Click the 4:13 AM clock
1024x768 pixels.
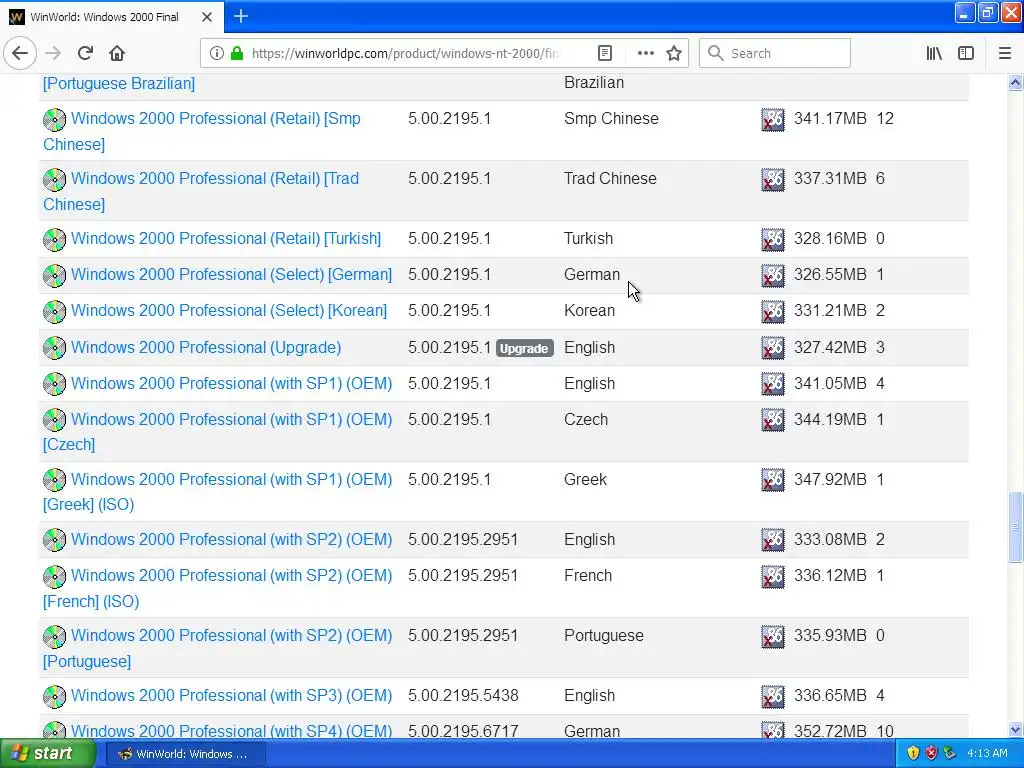pyautogui.click(x=987, y=754)
